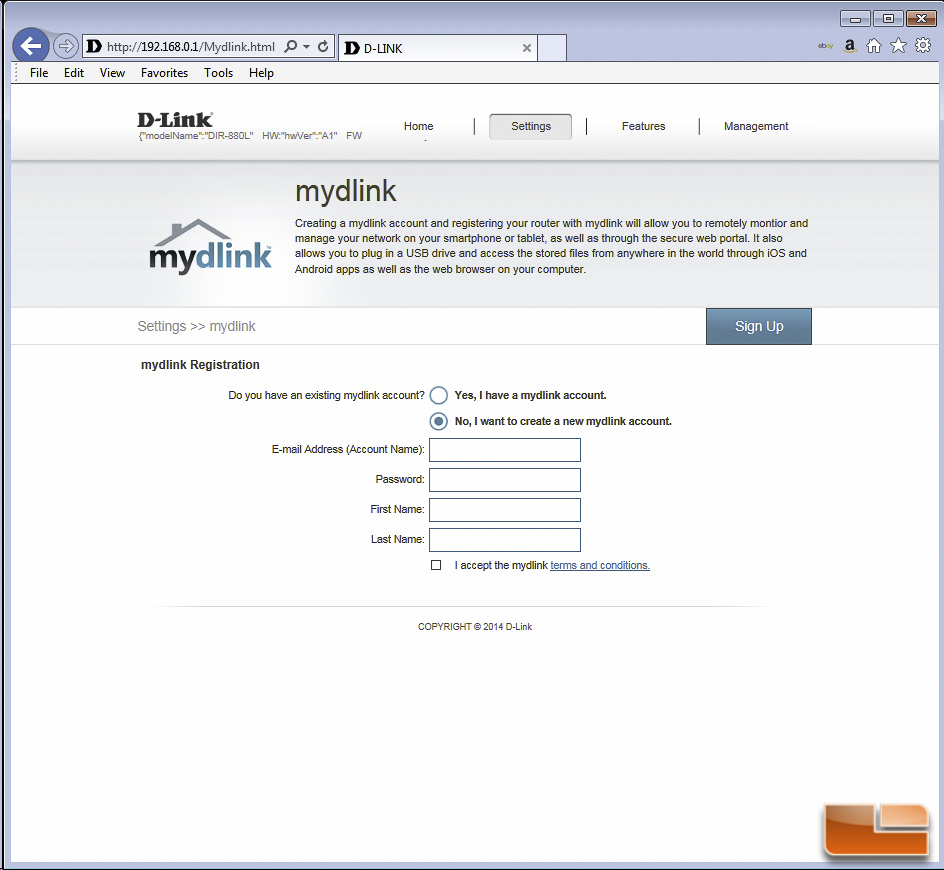Open the View menu
This screenshot has height=870, width=944.
(x=112, y=73)
